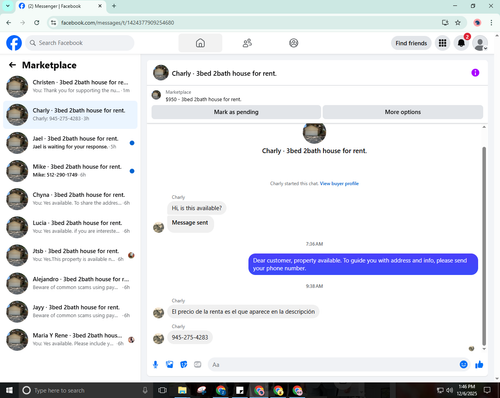Open Christen's conversation
This screenshot has height=398, width=500.
point(70,86)
